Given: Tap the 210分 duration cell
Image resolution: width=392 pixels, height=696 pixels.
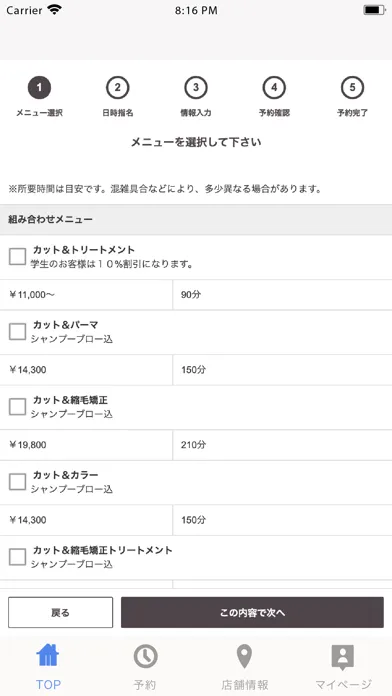Looking at the screenshot, I should 282,445.
